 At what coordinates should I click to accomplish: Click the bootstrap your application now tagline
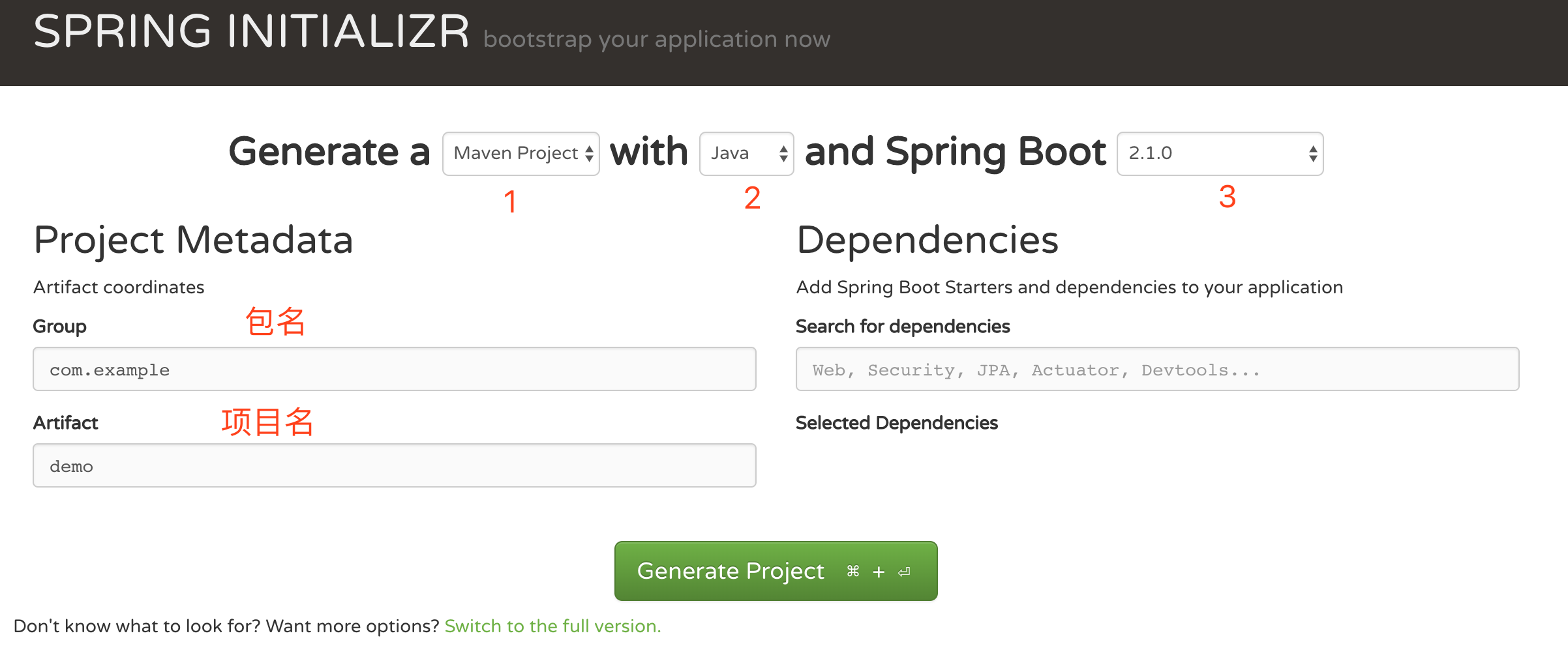click(x=656, y=40)
